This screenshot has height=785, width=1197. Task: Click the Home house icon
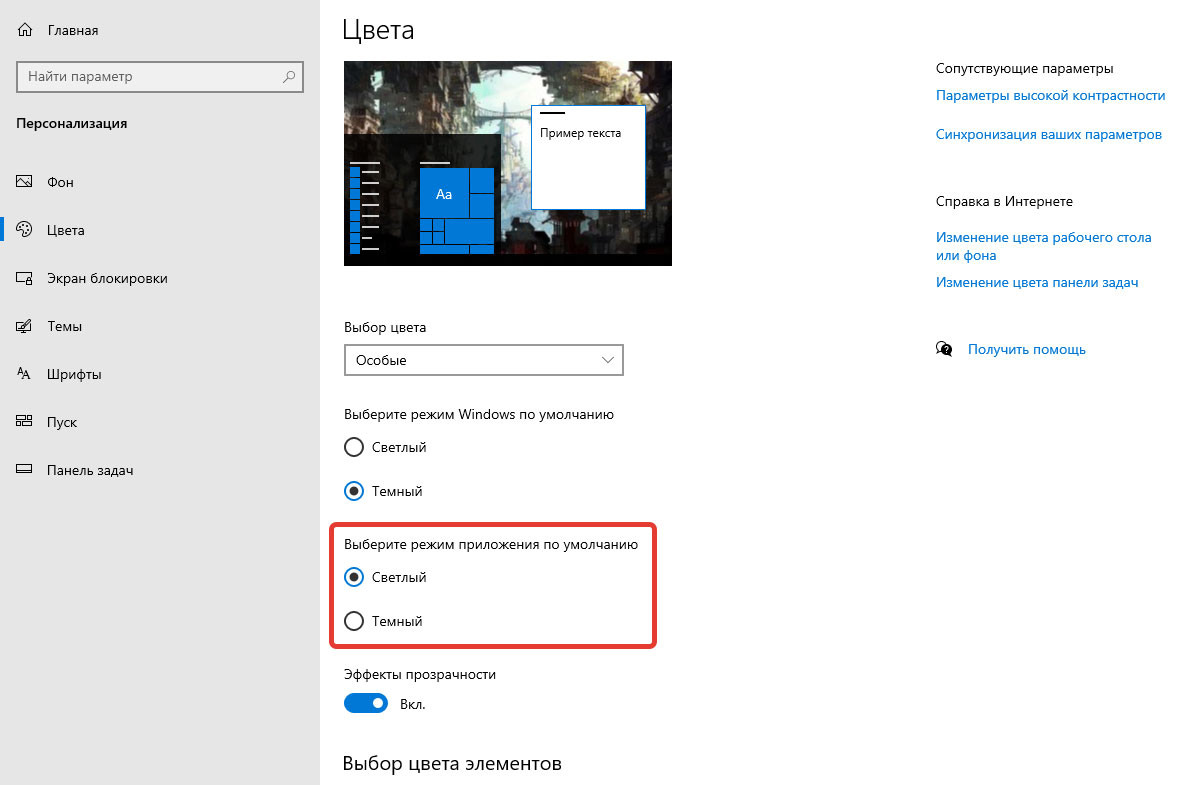coord(24,30)
